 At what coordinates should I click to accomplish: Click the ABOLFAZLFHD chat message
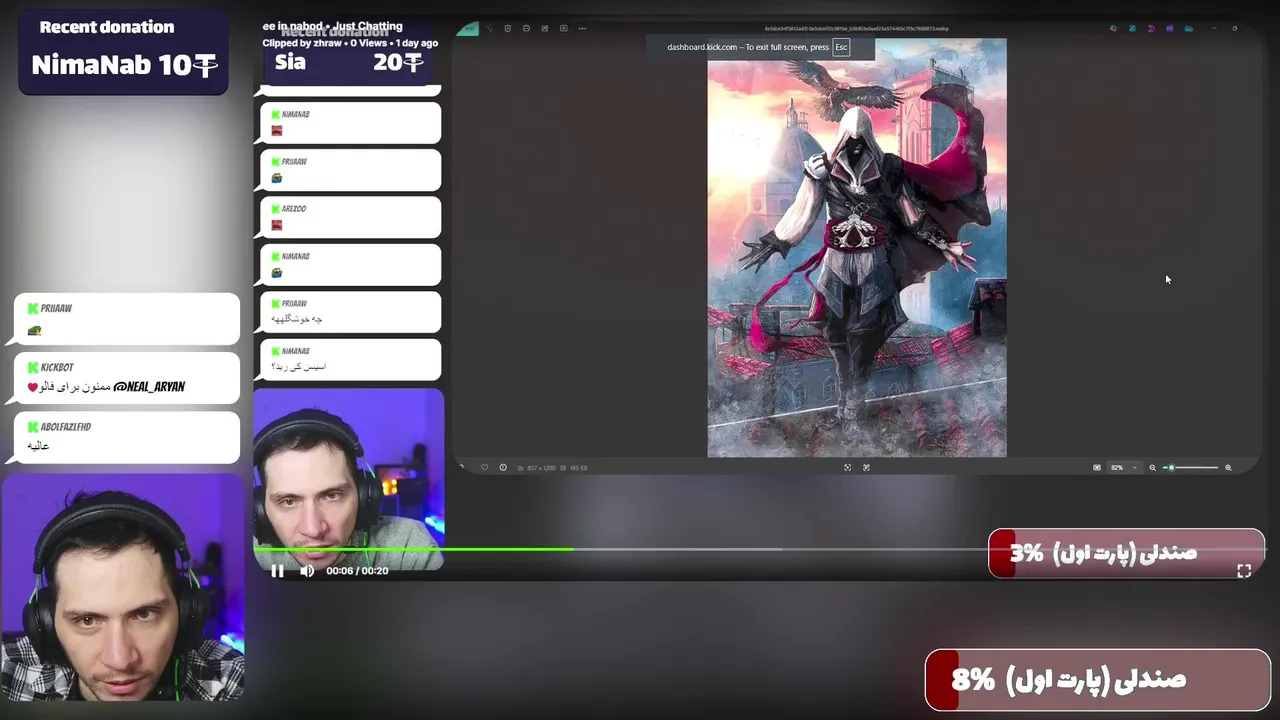(127, 437)
